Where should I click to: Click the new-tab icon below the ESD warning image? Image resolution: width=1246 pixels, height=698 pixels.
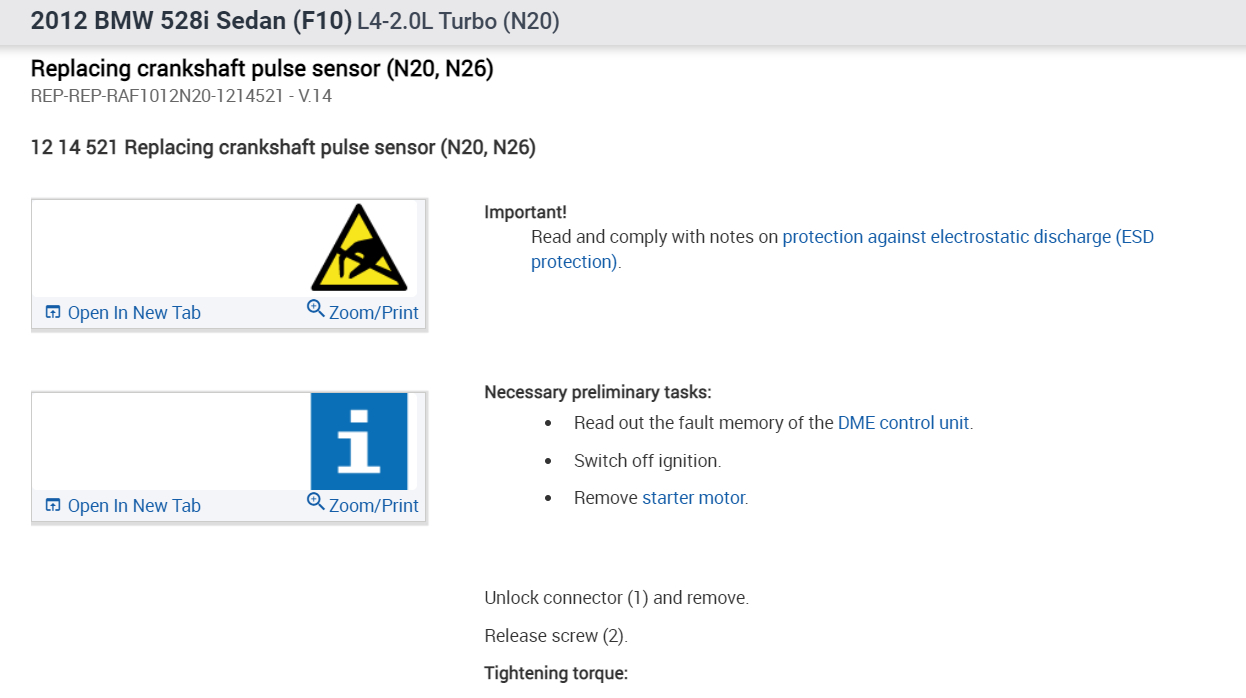[54, 313]
